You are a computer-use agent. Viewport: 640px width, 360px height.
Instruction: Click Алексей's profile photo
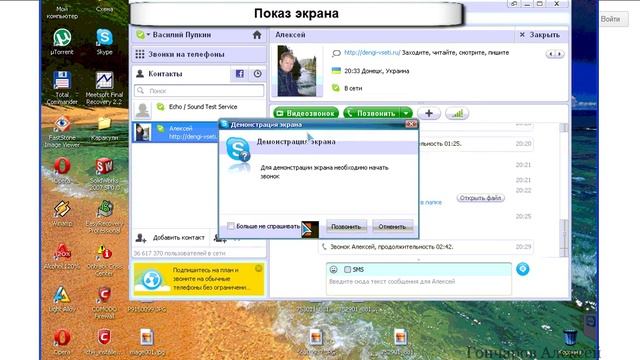click(x=297, y=71)
